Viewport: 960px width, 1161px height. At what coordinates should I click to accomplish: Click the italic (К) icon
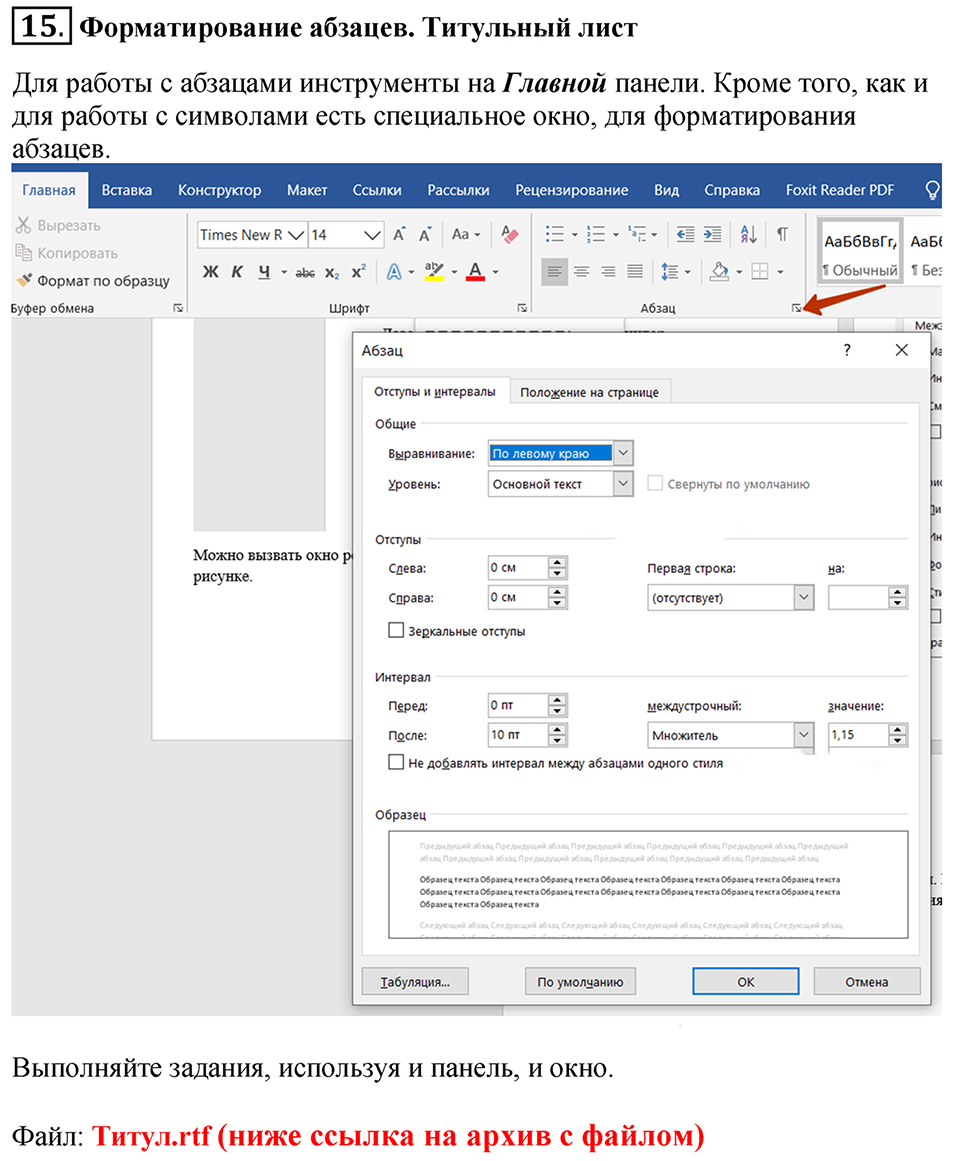click(x=237, y=272)
